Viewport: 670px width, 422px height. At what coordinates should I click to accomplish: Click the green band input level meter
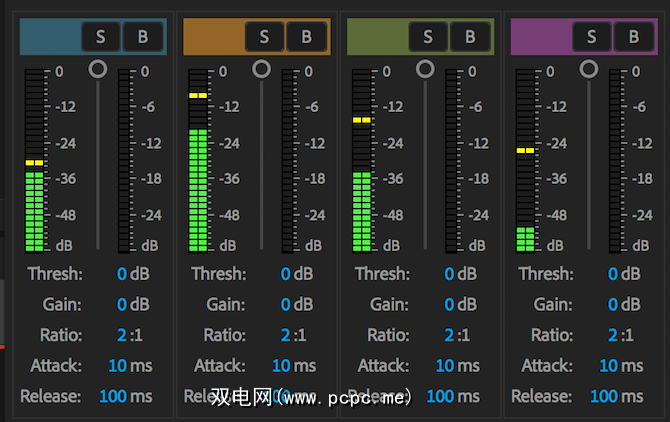pos(362,160)
